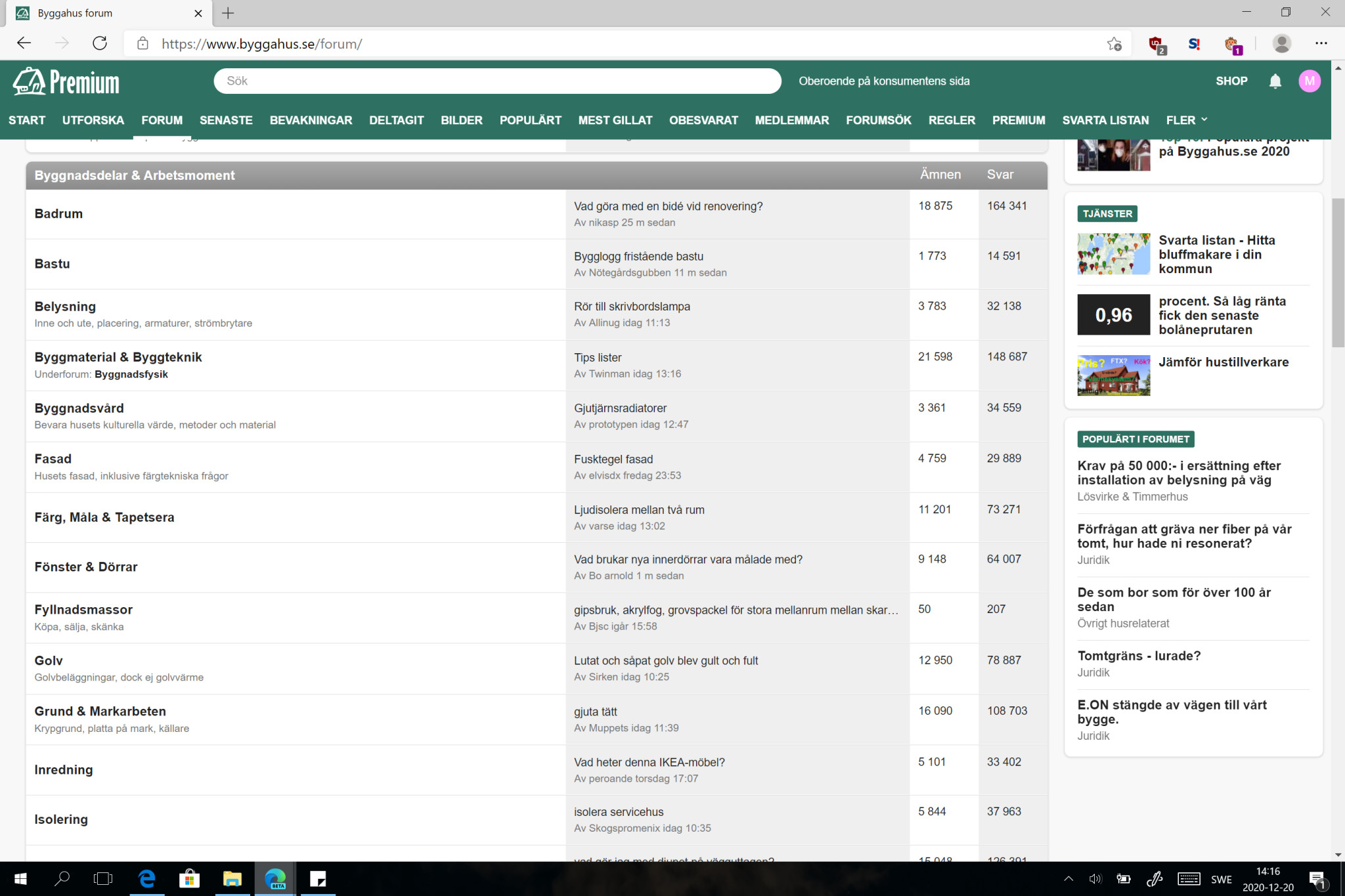Add page to favorites star icon

click(1114, 44)
